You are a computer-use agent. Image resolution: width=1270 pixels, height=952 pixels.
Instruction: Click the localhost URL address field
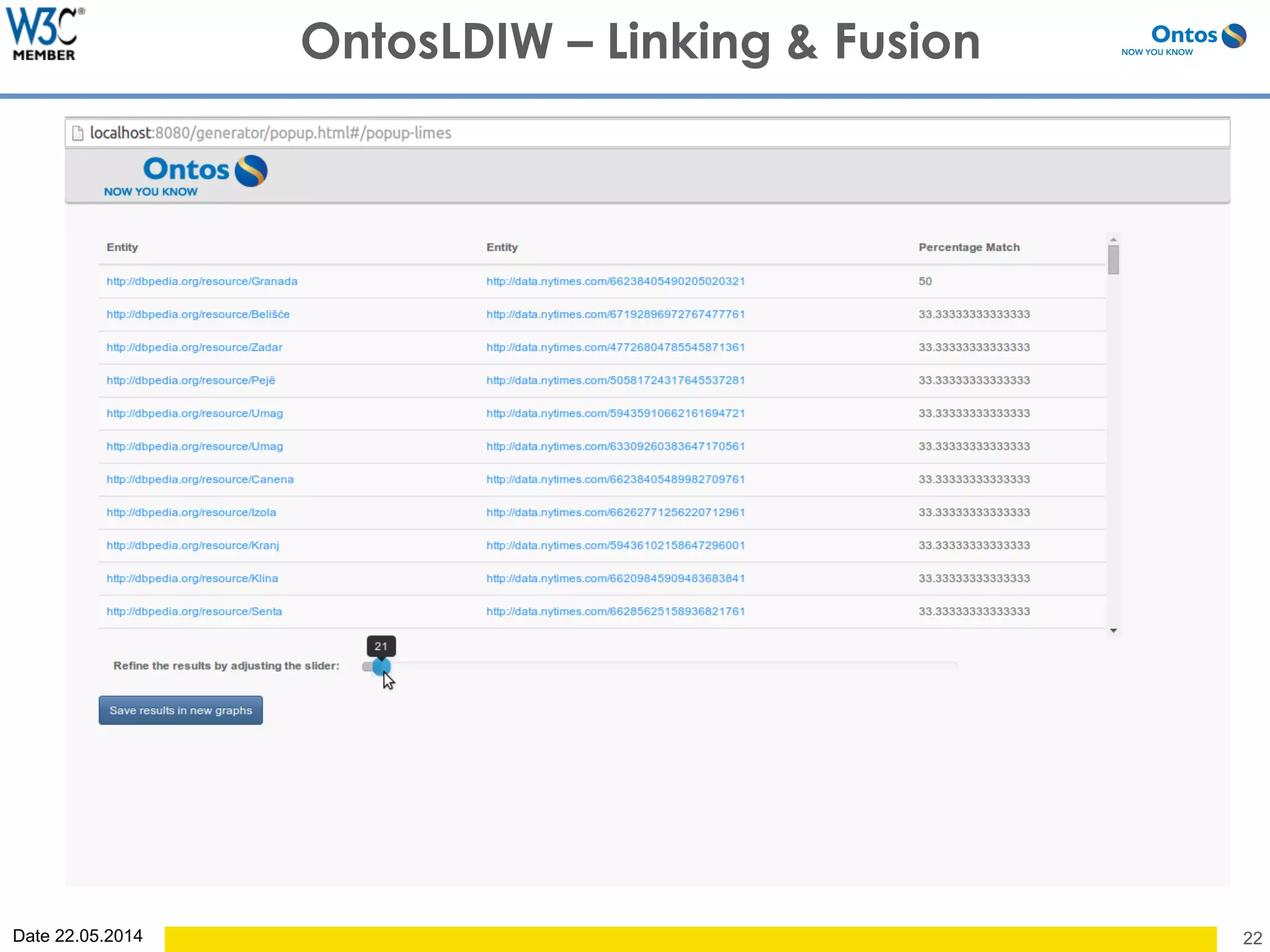click(647, 133)
